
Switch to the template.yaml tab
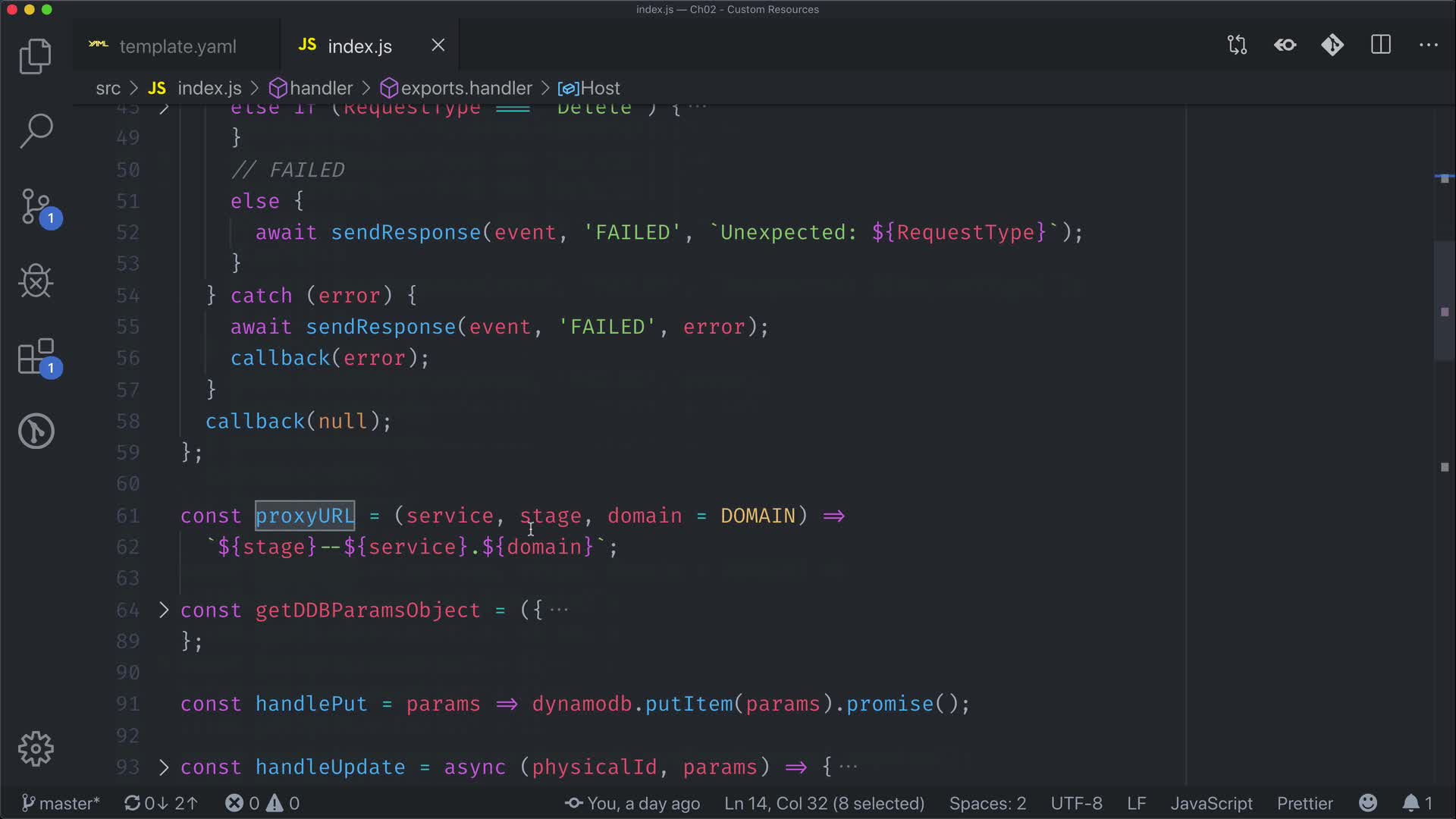click(x=177, y=46)
